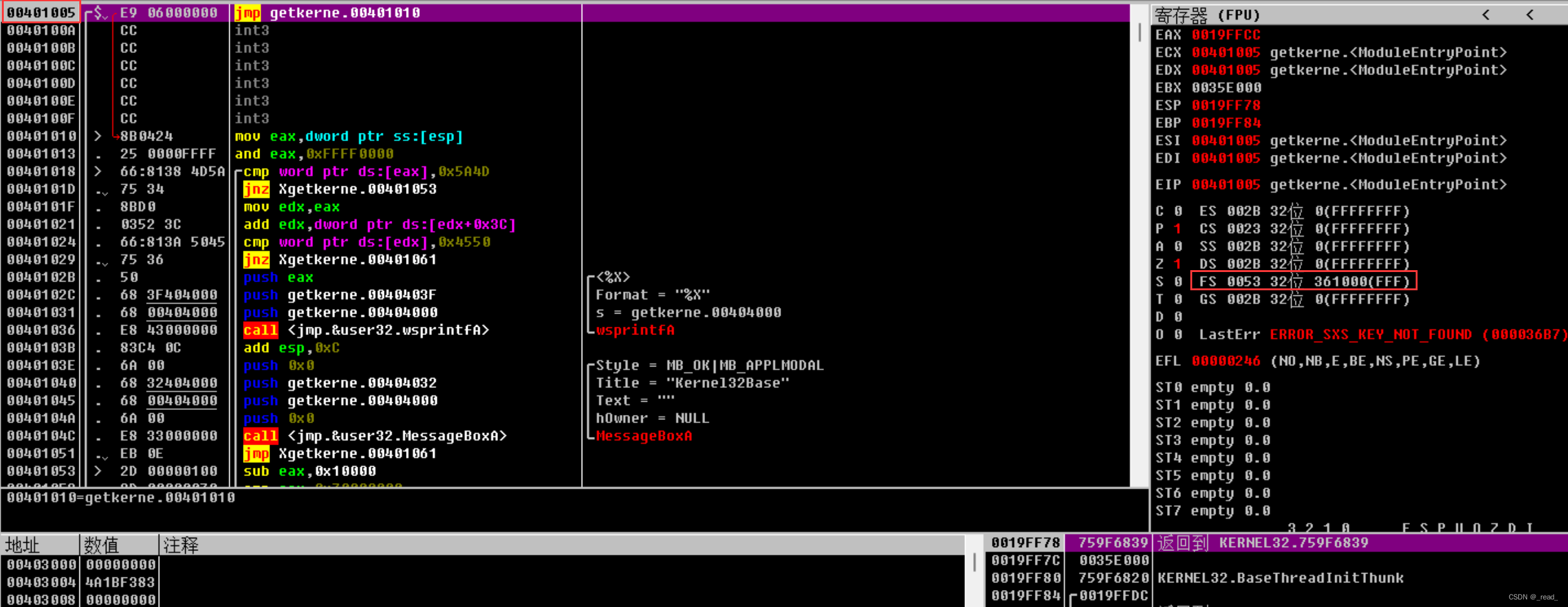
Task: Click the left chevron to cycle register view
Action: (1486, 14)
